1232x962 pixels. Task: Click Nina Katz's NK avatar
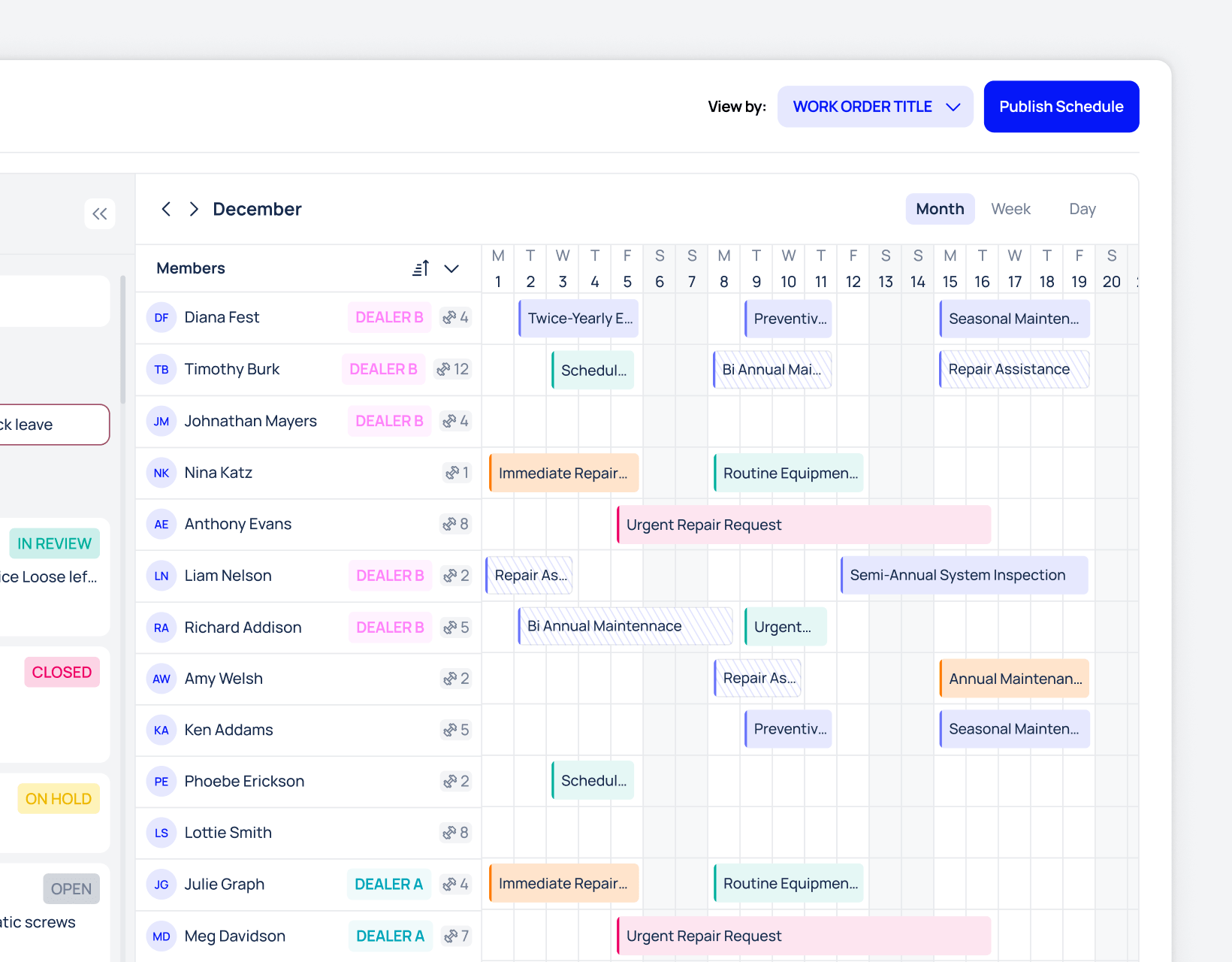pos(162,473)
